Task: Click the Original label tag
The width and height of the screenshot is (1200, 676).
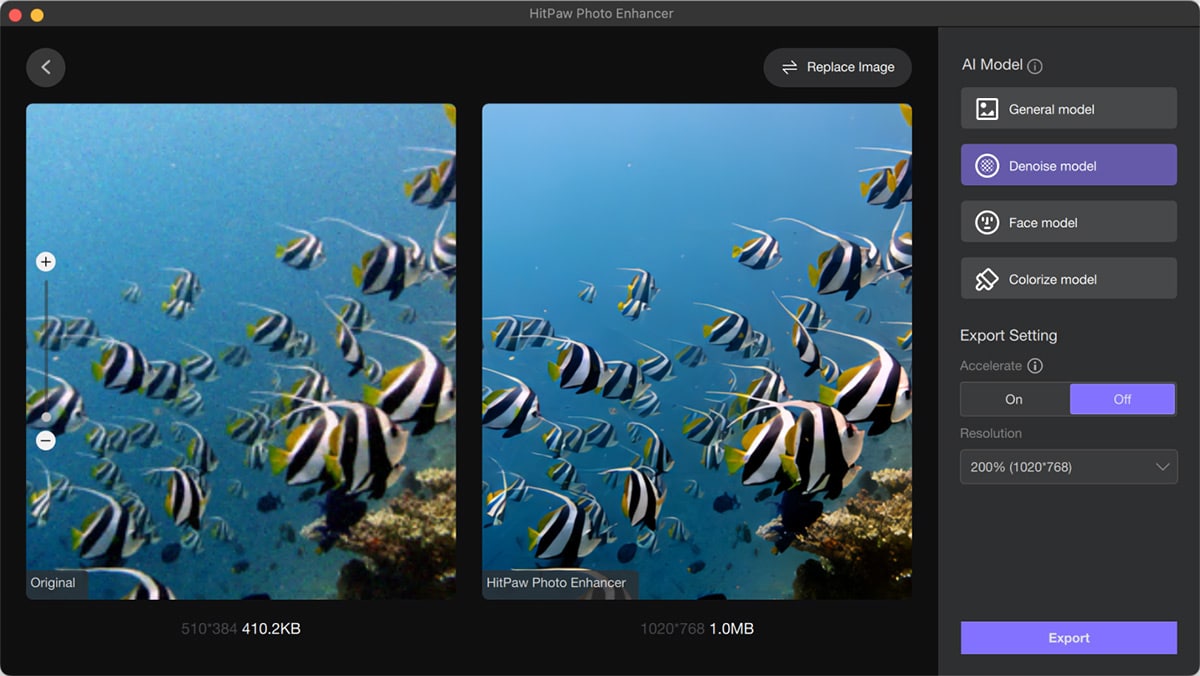Action: (x=56, y=583)
